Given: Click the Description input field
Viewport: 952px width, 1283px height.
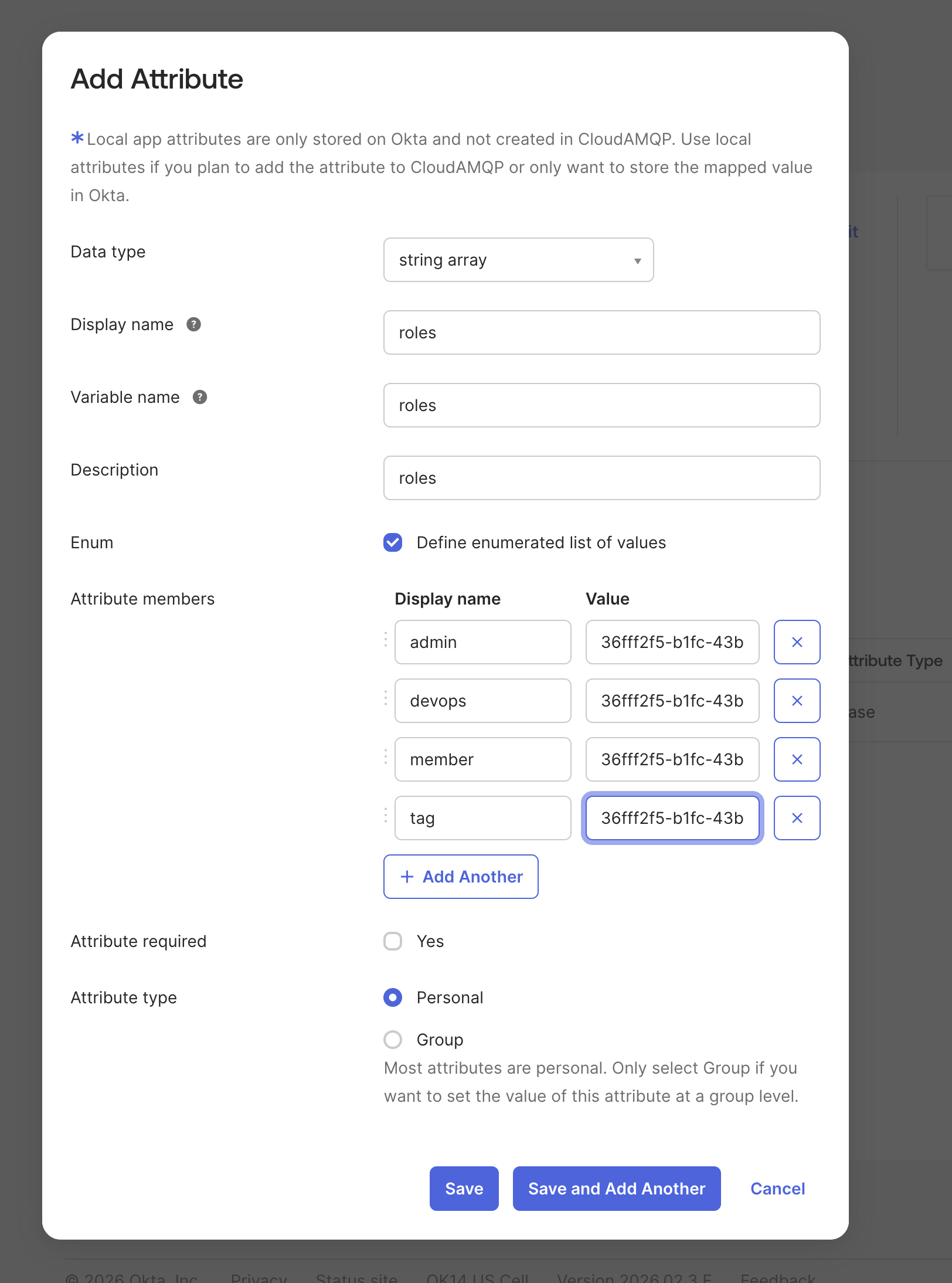Looking at the screenshot, I should pos(601,478).
